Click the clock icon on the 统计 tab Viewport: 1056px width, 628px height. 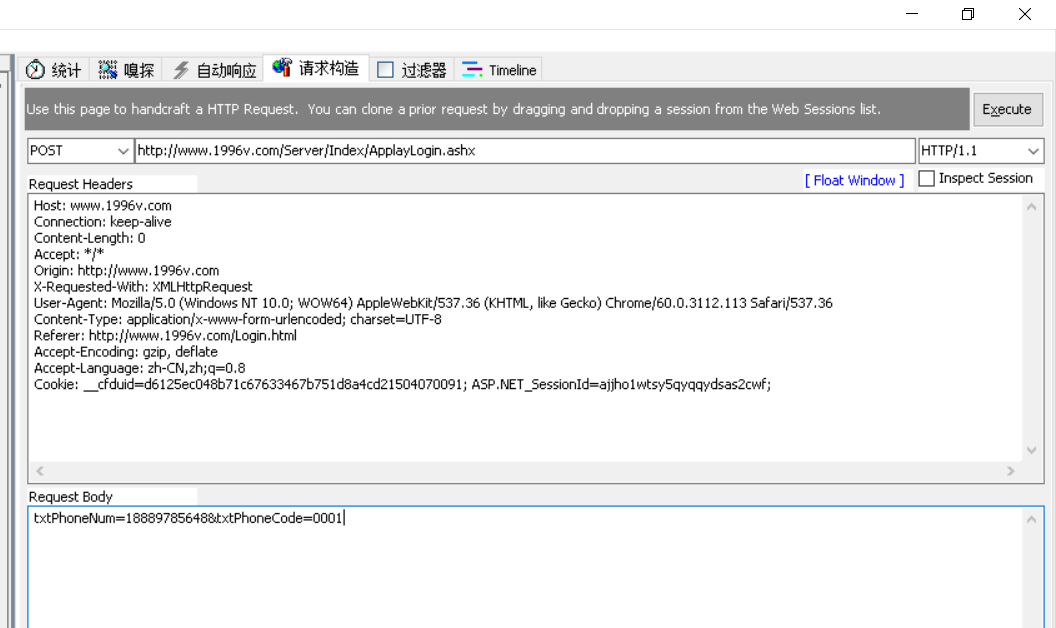(x=36, y=70)
